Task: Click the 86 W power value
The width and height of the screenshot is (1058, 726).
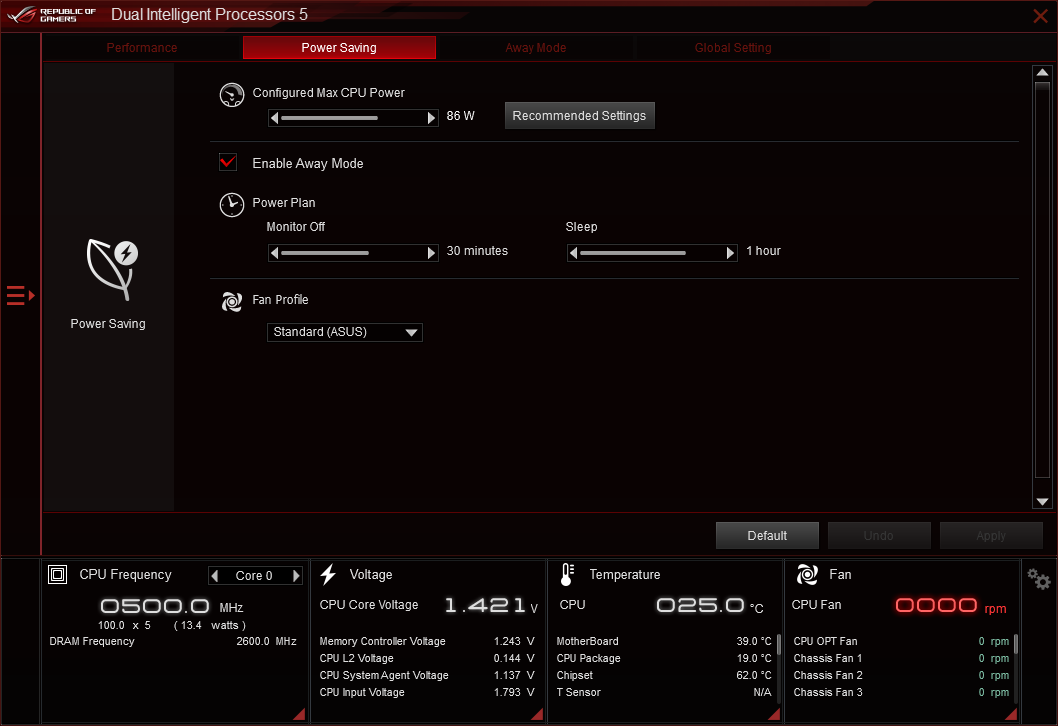Action: 460,116
